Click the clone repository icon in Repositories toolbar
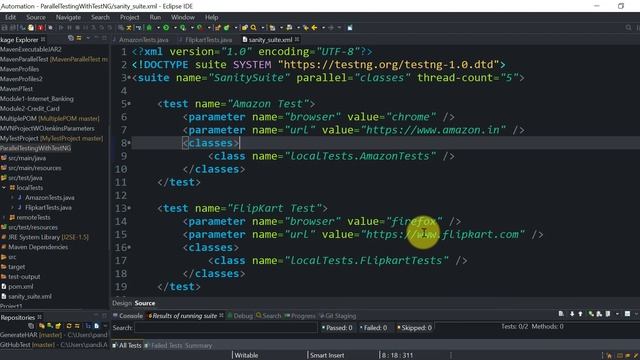The image size is (640, 360). [49, 326]
